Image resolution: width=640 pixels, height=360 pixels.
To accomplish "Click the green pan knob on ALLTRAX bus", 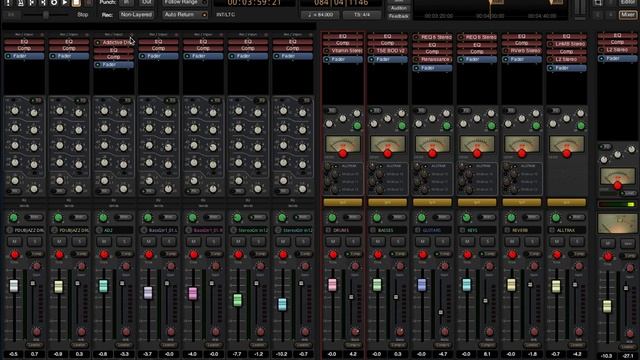I will point(556,218).
